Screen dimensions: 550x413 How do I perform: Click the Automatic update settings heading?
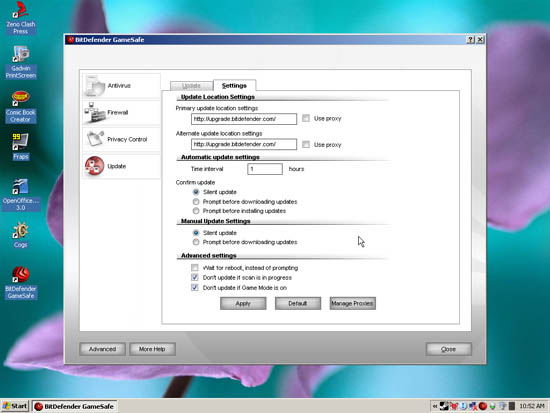[220, 157]
